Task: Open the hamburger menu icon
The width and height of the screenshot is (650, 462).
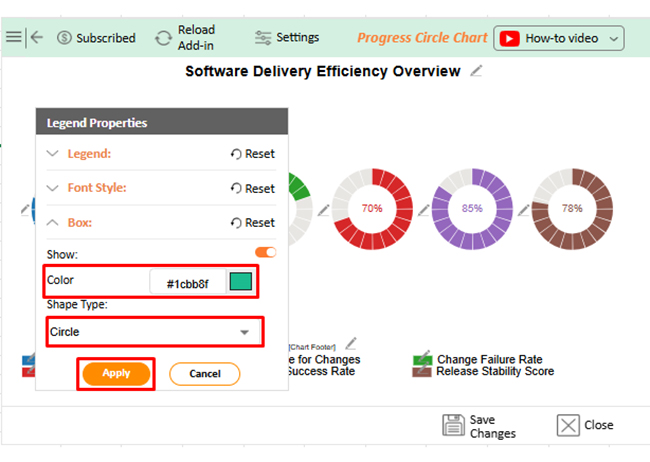Action: coord(13,37)
